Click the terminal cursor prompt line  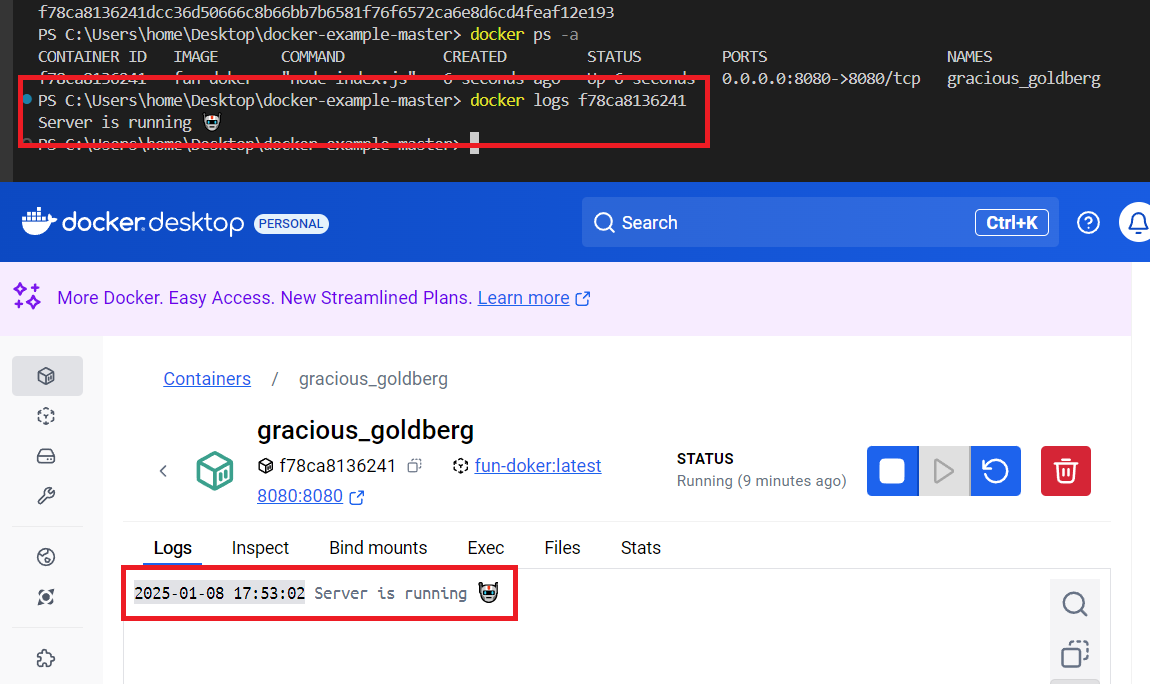coord(257,143)
